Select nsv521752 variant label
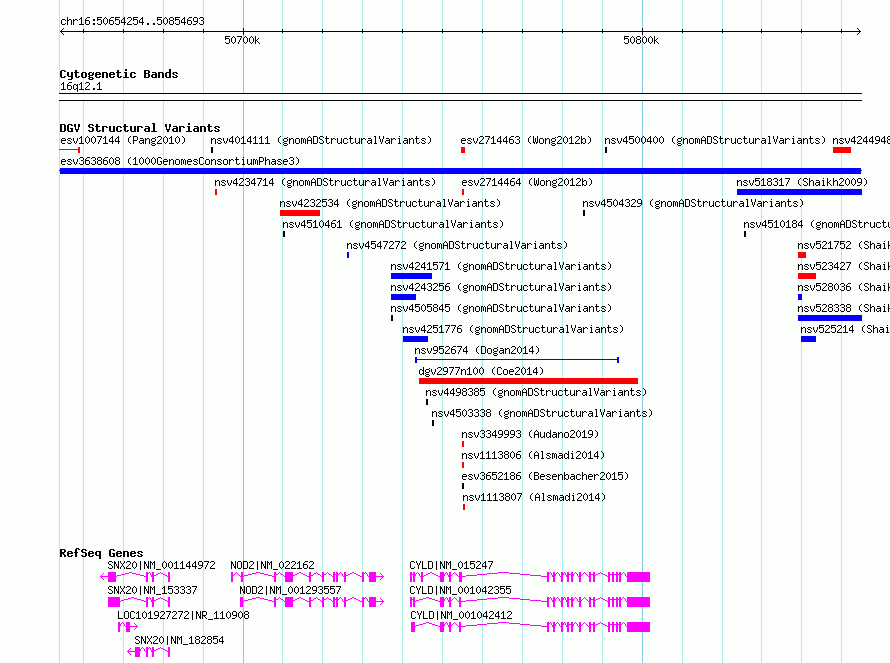 pos(843,245)
